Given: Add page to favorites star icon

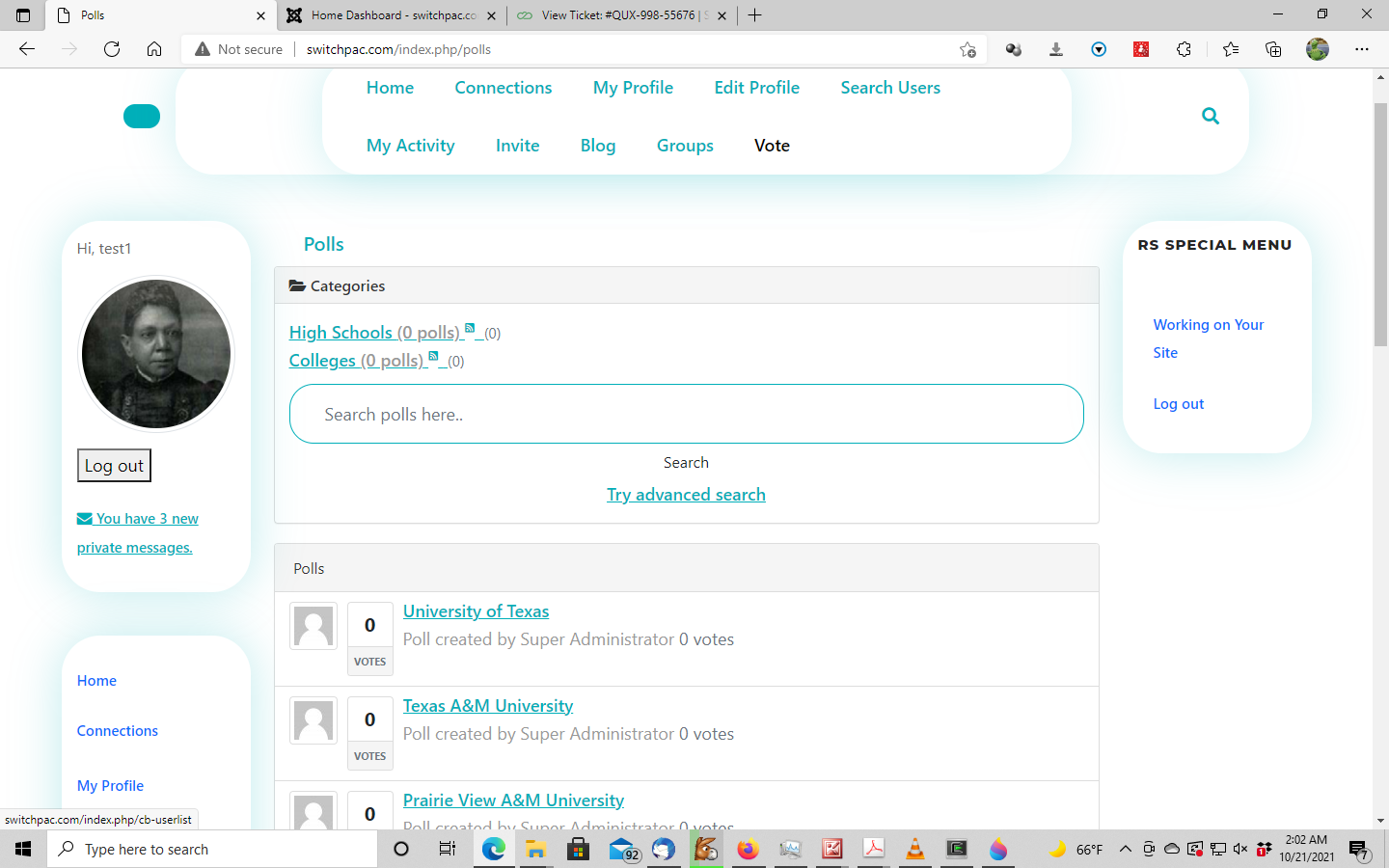Looking at the screenshot, I should coord(967,49).
